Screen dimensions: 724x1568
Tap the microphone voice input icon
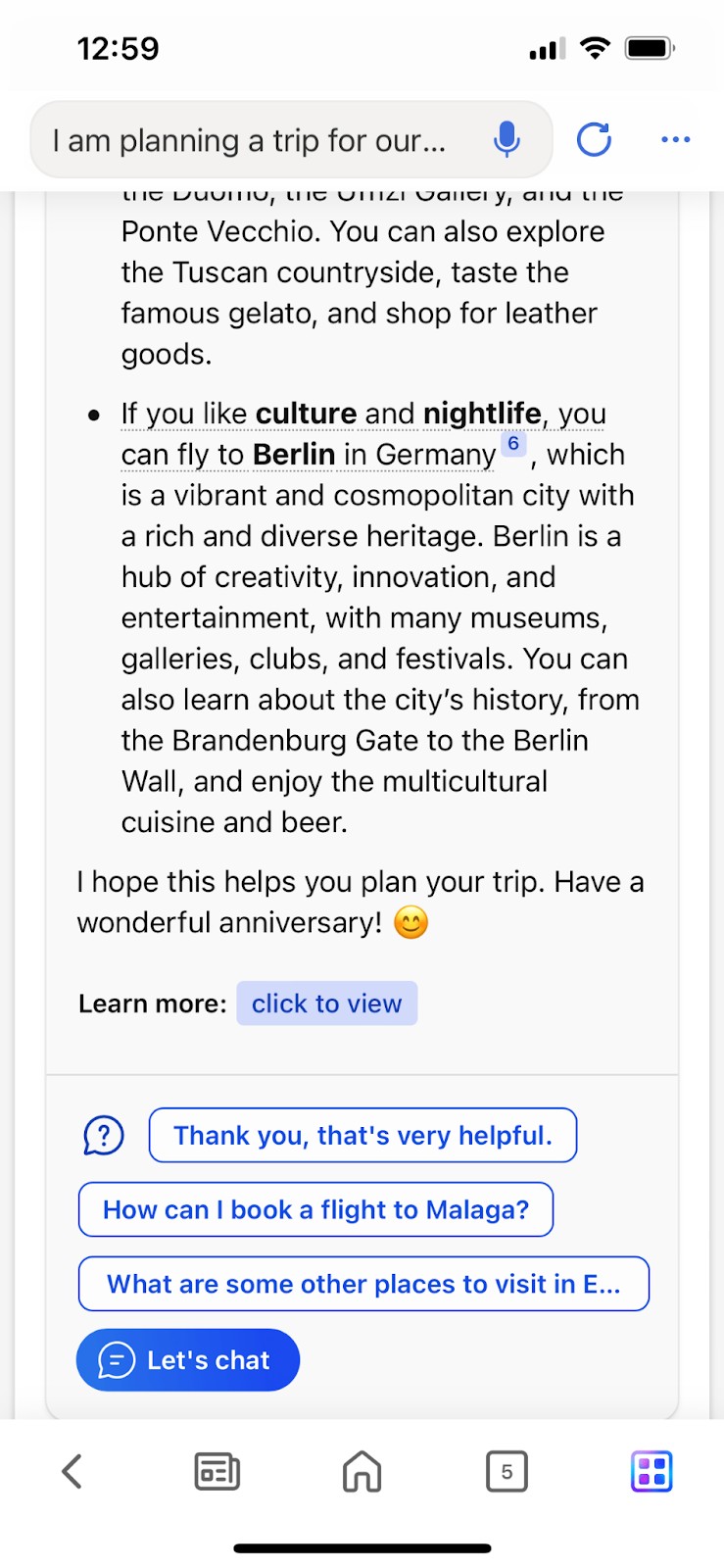coord(507,140)
